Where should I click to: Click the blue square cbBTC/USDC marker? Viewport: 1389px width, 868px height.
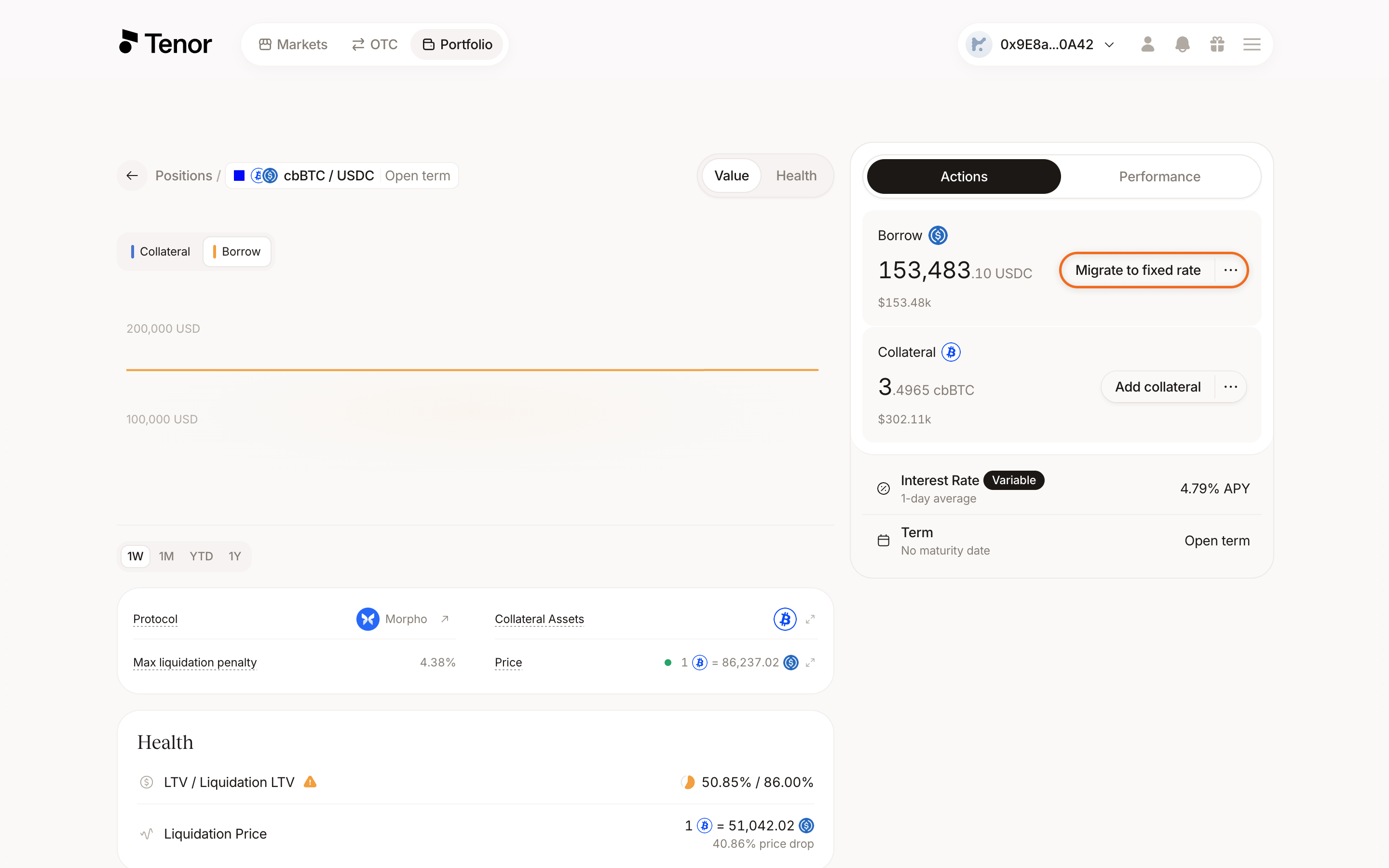tap(239, 176)
